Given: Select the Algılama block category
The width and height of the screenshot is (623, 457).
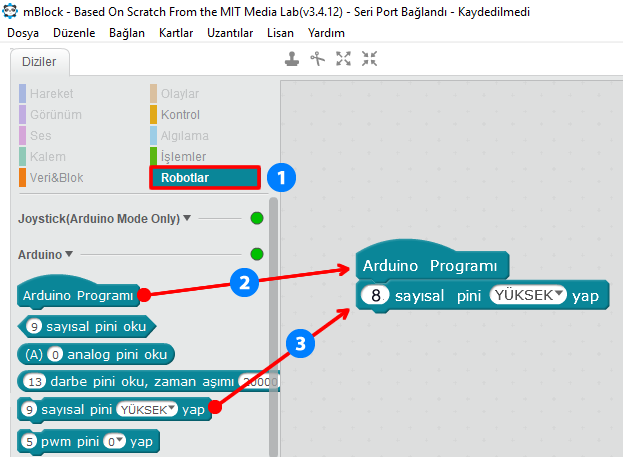Looking at the screenshot, I should coord(185,136).
